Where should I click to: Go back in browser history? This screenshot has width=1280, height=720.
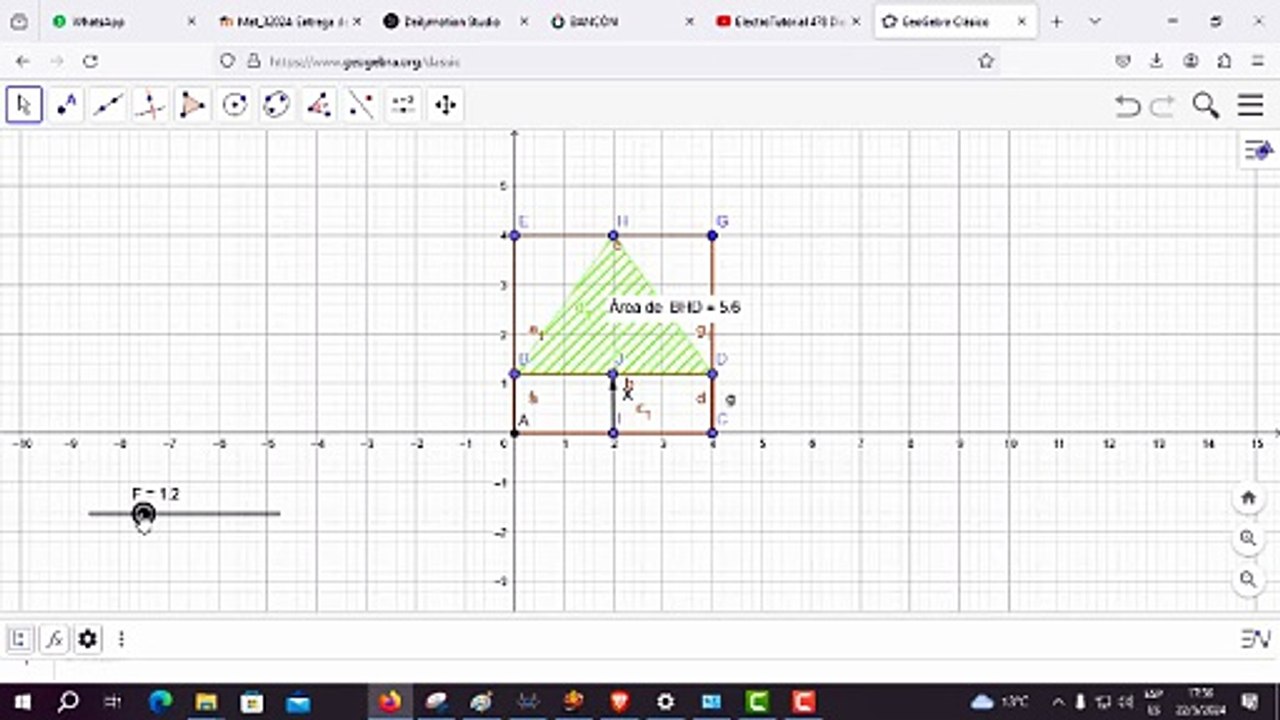point(23,61)
